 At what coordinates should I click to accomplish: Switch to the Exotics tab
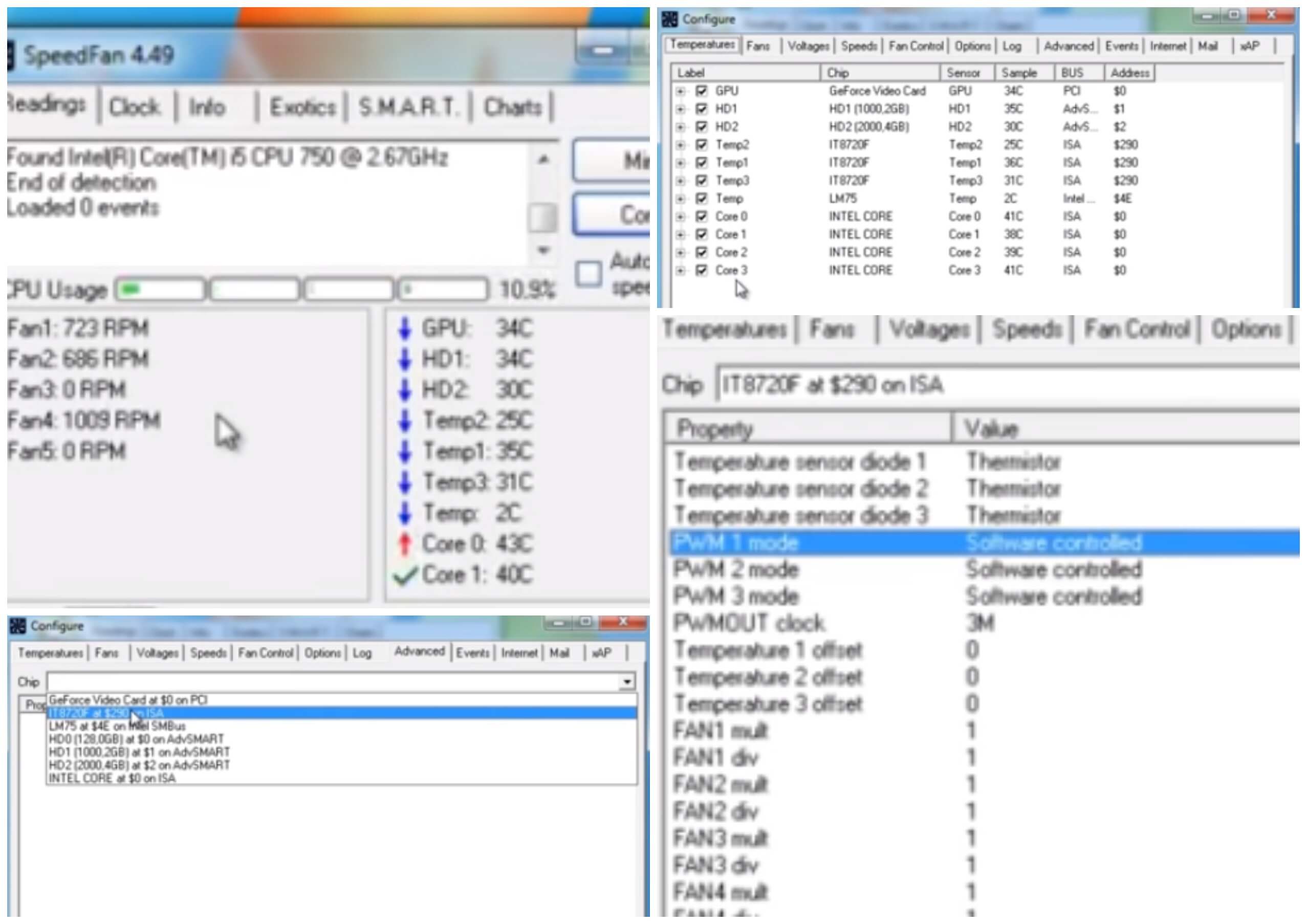pos(302,107)
